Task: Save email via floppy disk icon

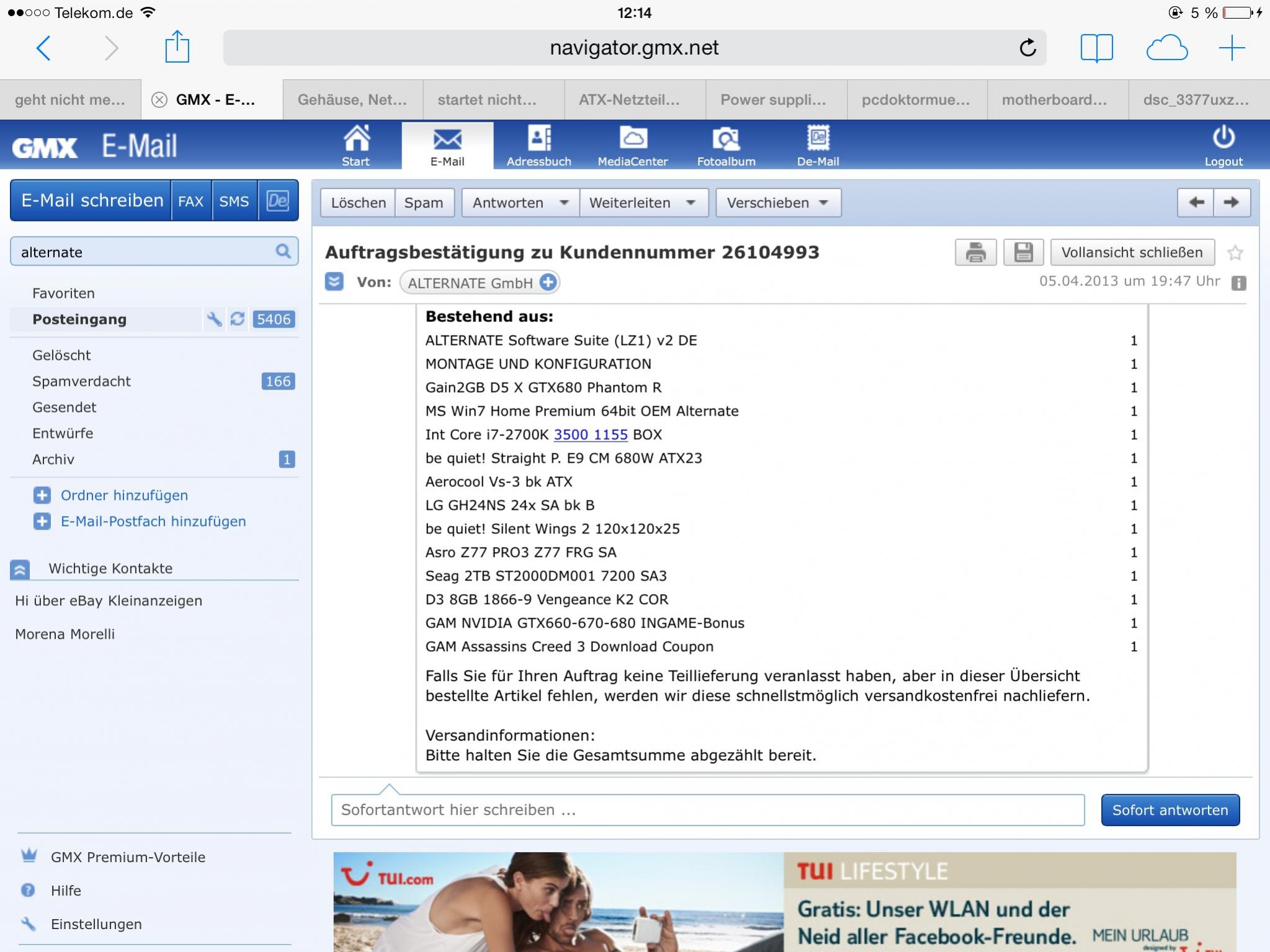Action: (x=1023, y=252)
